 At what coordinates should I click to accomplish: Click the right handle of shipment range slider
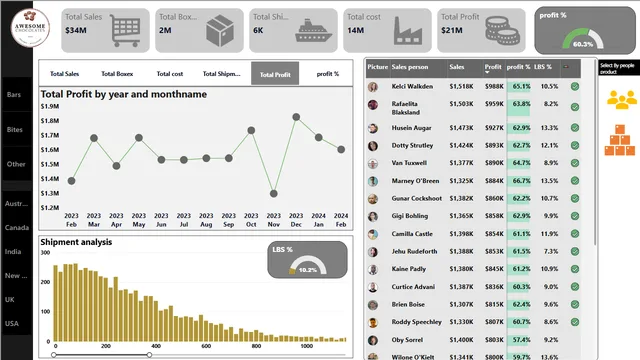point(149,355)
